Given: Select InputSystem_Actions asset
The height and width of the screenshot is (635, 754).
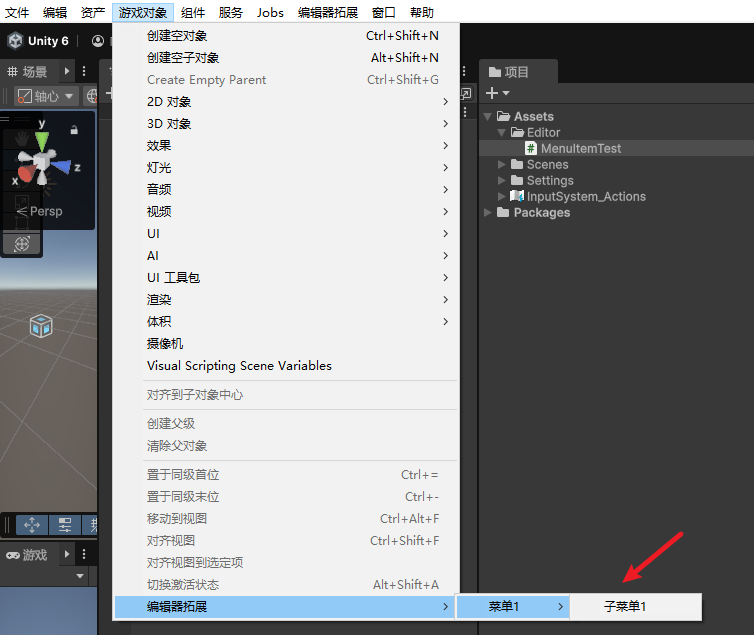Looking at the screenshot, I should 578,196.
